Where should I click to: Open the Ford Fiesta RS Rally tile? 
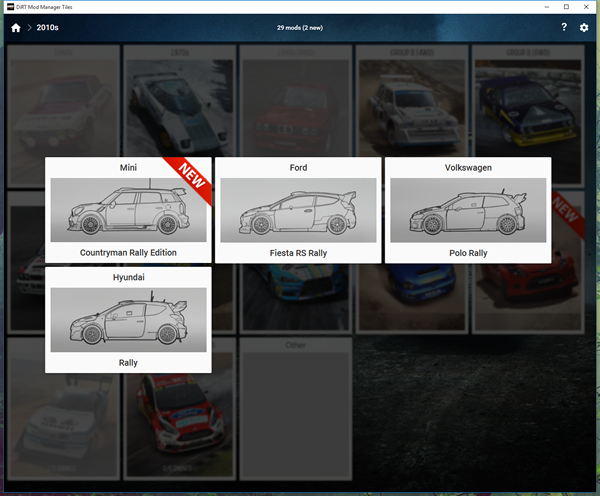click(298, 210)
